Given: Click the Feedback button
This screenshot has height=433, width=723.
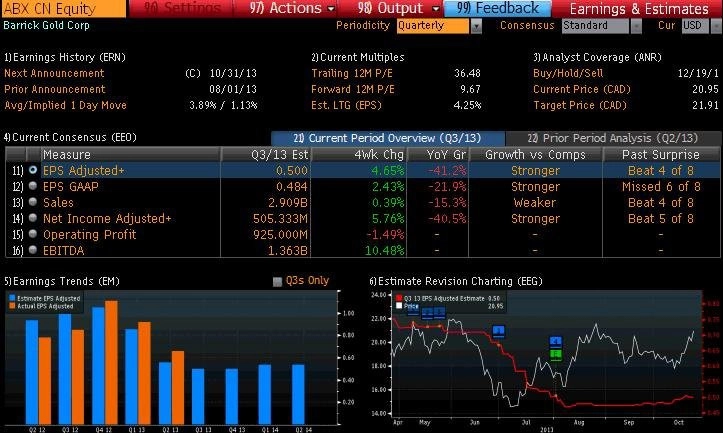Looking at the screenshot, I should (498, 8).
